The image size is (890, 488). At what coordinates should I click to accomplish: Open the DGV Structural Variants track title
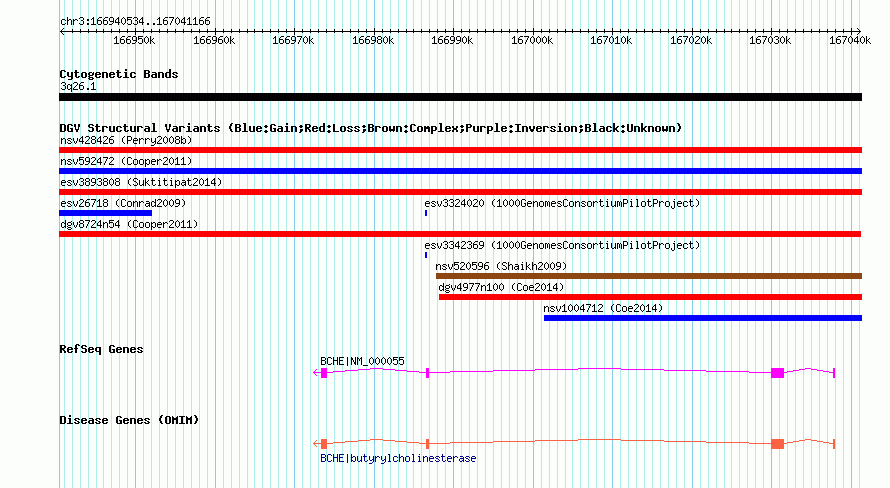[371, 128]
